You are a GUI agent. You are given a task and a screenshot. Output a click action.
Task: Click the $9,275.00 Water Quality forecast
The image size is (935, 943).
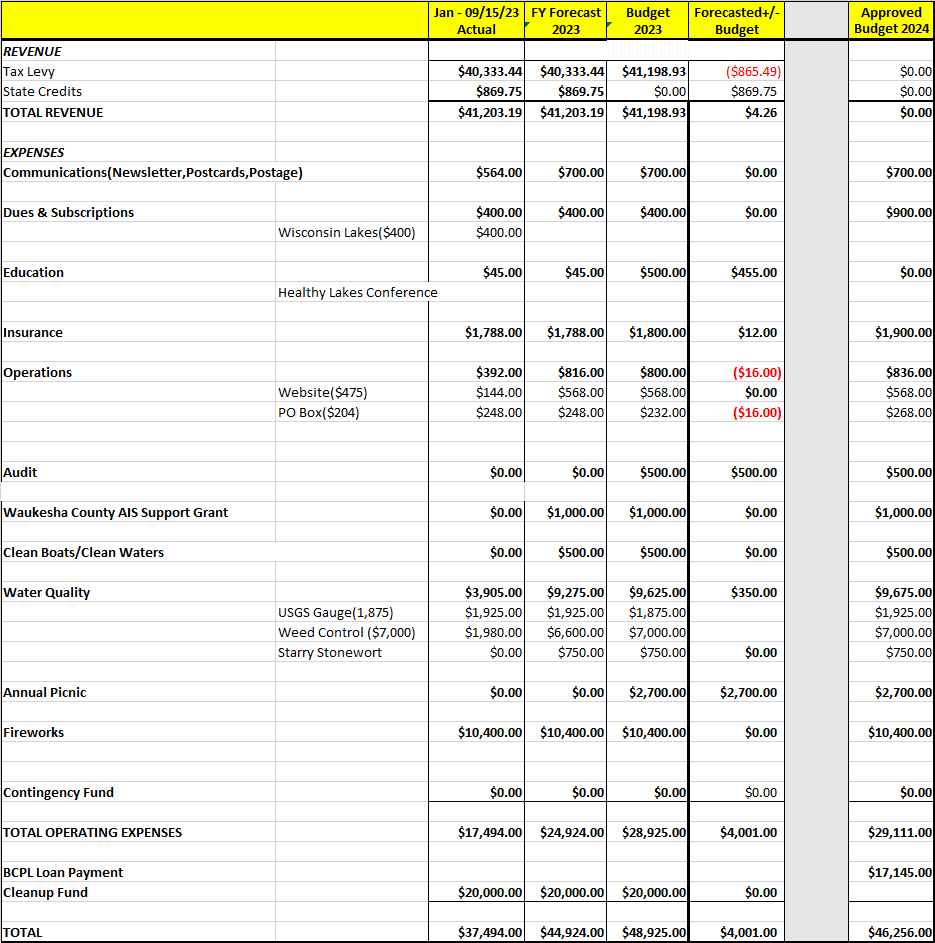575,592
